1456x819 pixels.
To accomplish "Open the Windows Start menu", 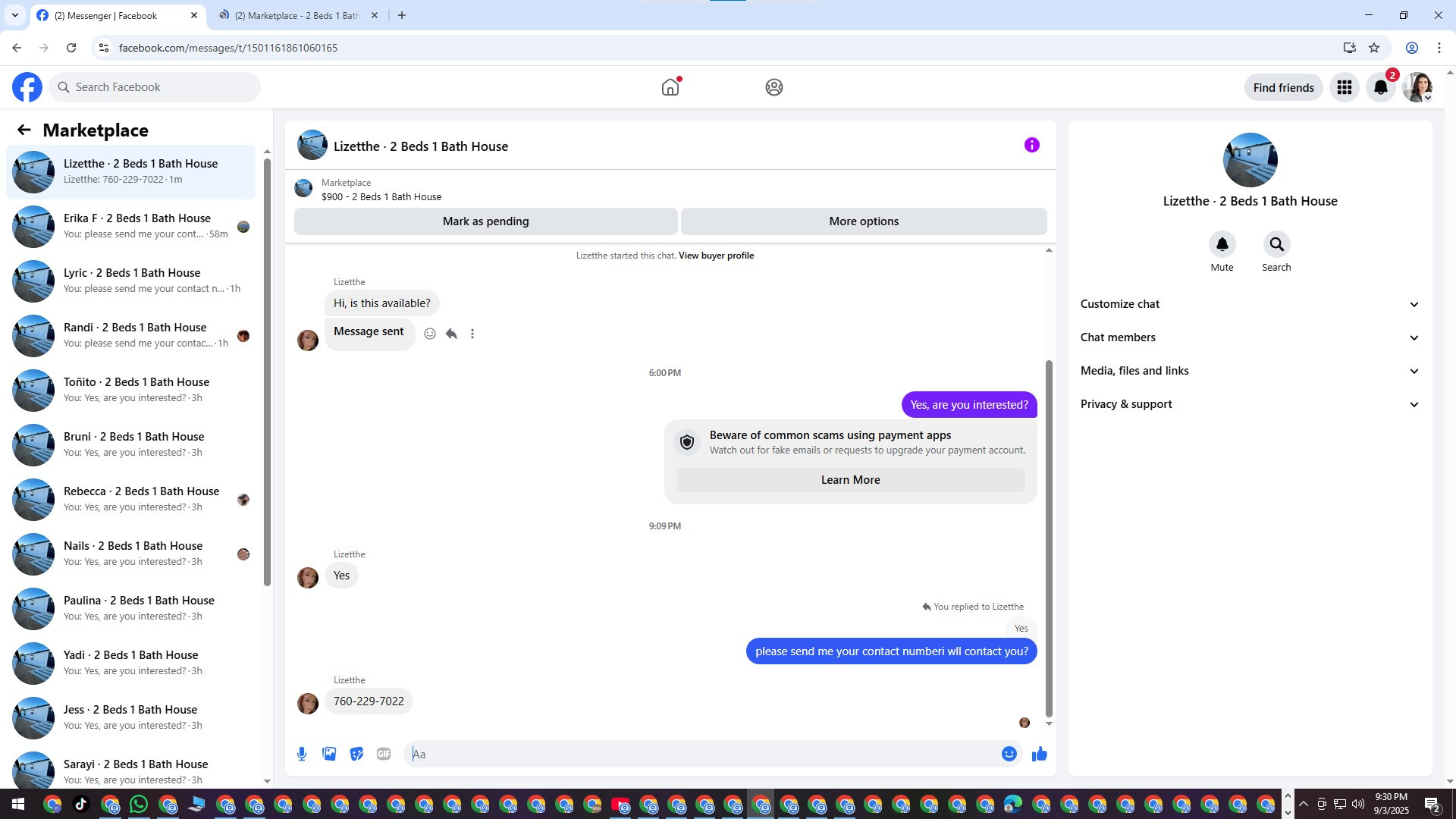I will tap(18, 804).
